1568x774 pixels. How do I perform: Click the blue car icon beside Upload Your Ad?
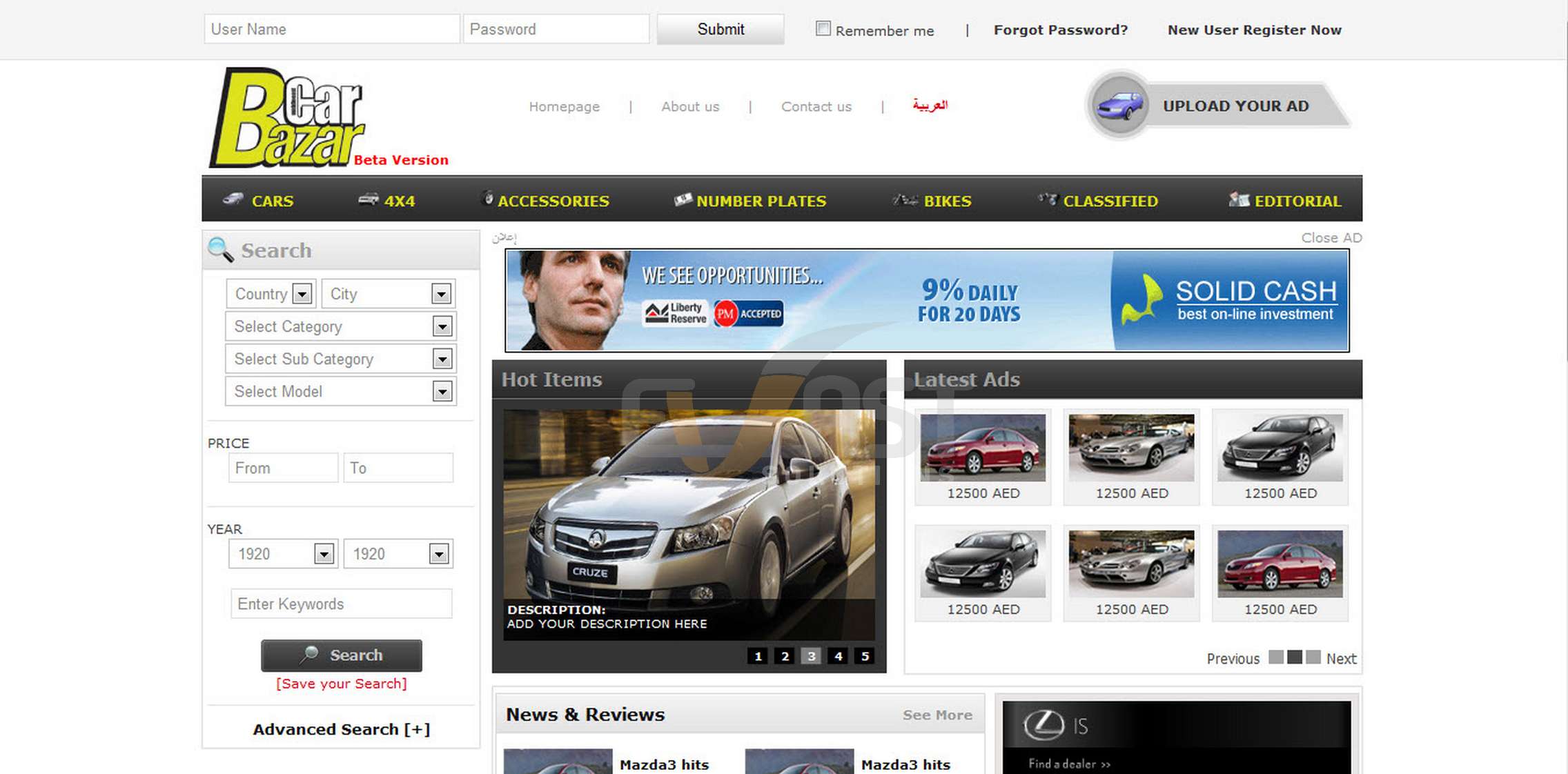pyautogui.click(x=1119, y=106)
